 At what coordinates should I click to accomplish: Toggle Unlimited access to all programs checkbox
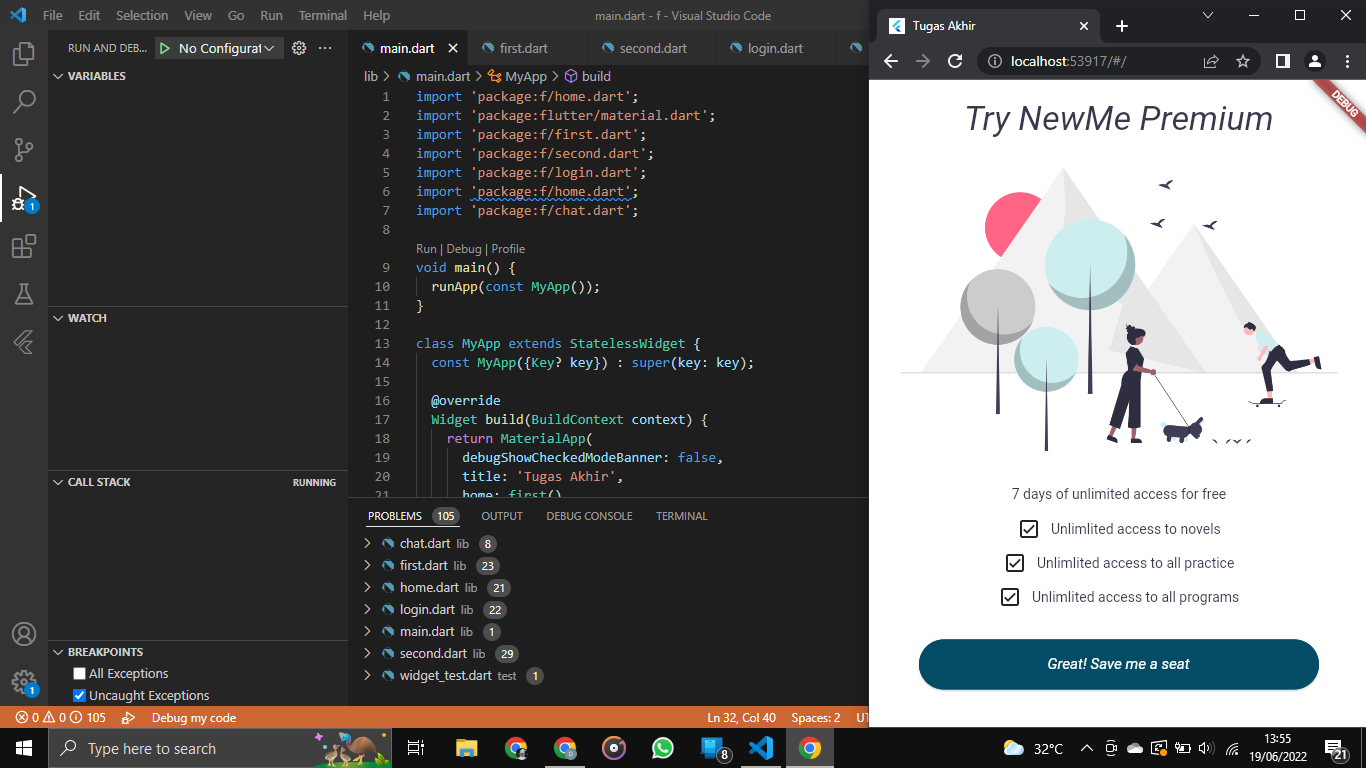(x=1010, y=597)
